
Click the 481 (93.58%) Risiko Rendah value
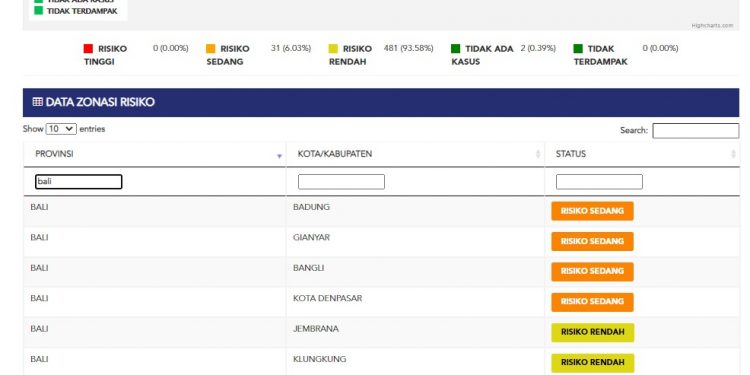[408, 48]
